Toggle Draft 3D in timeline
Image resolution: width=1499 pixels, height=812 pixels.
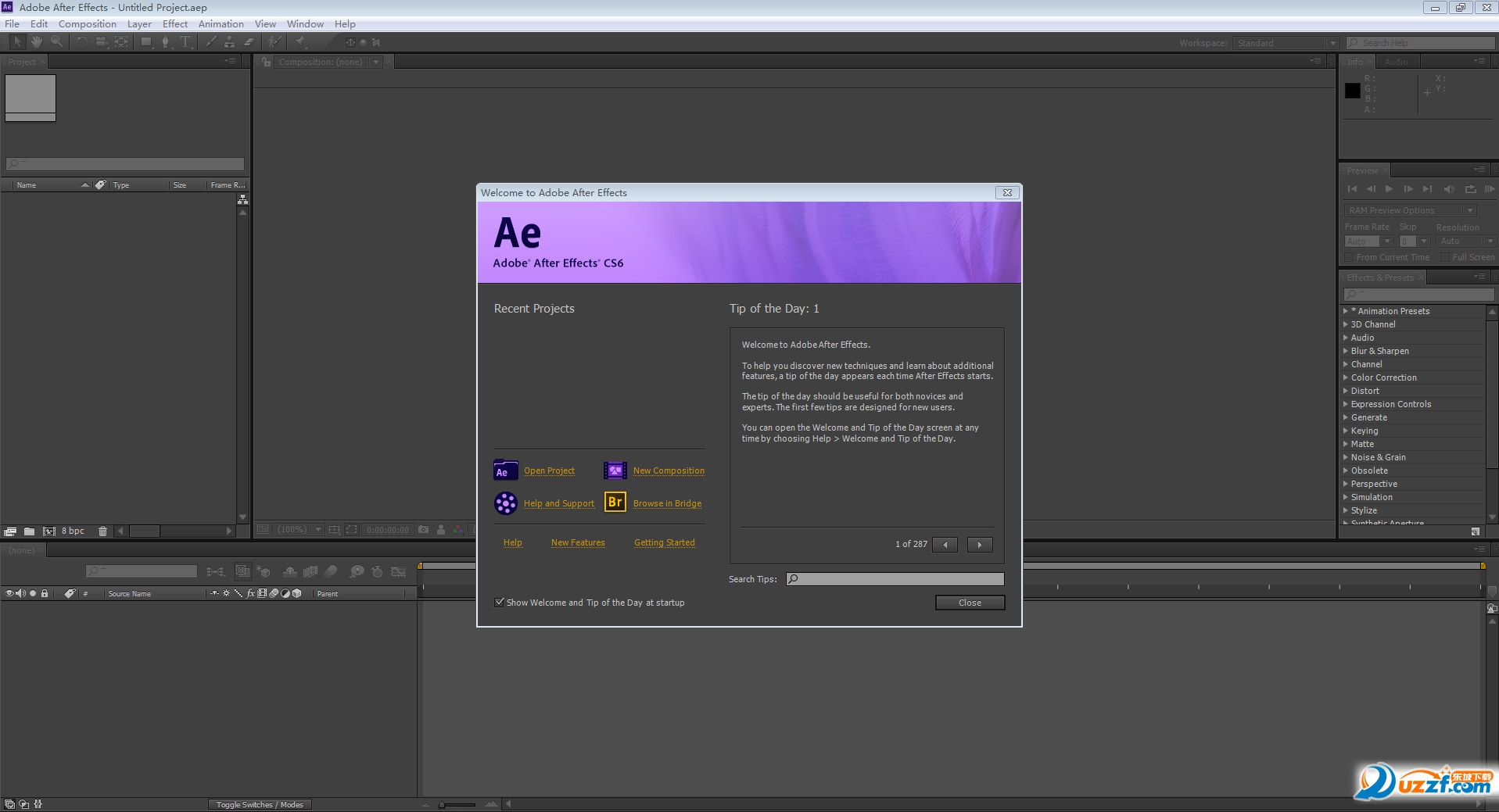click(x=264, y=572)
